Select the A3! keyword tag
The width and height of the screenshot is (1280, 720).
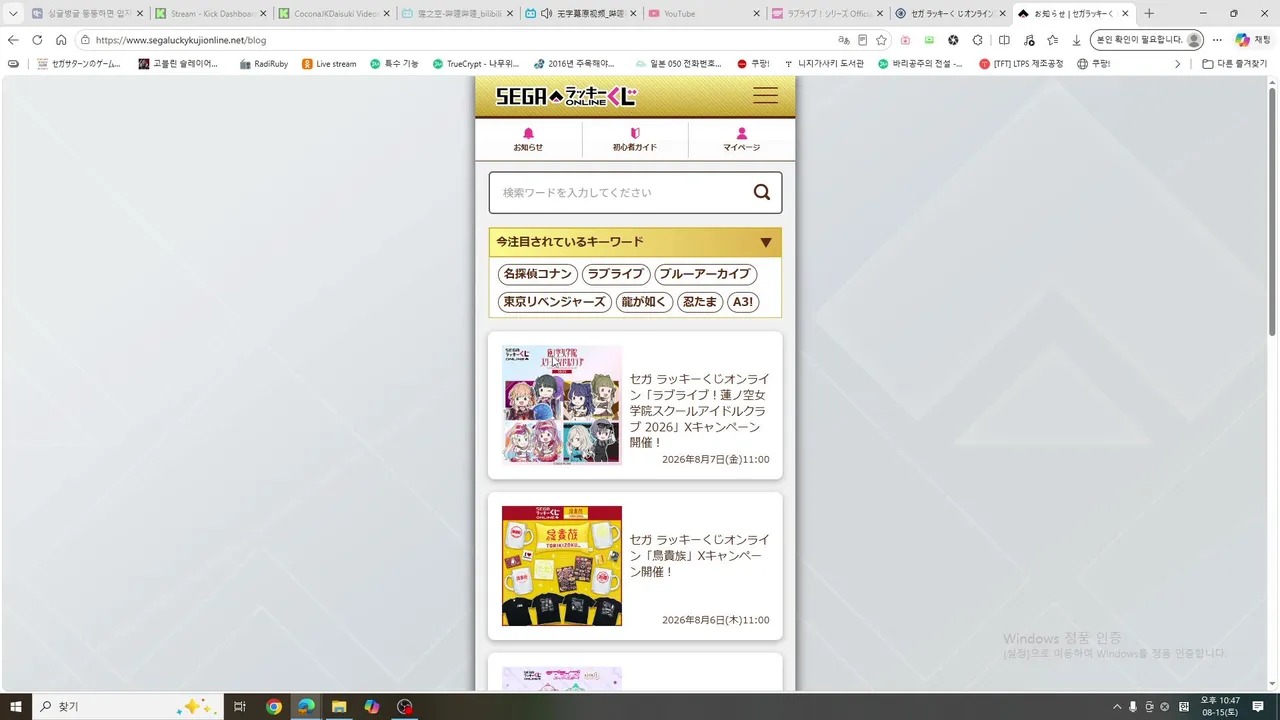point(743,302)
